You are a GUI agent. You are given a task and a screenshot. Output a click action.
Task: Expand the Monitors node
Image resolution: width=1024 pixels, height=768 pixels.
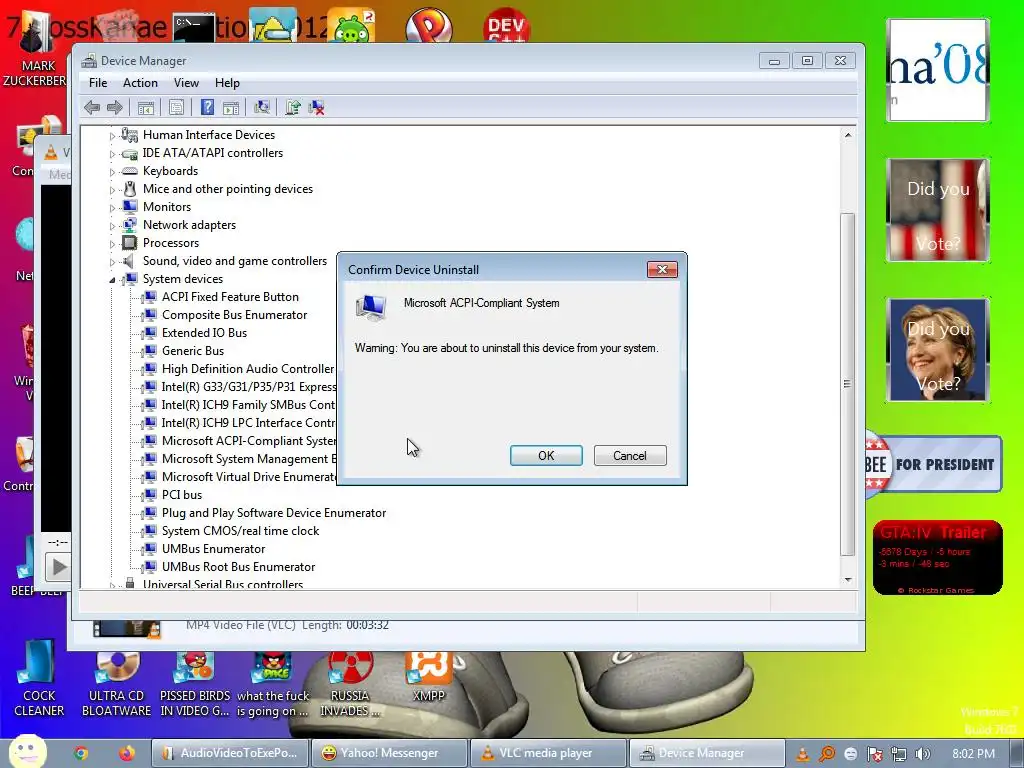point(112,208)
